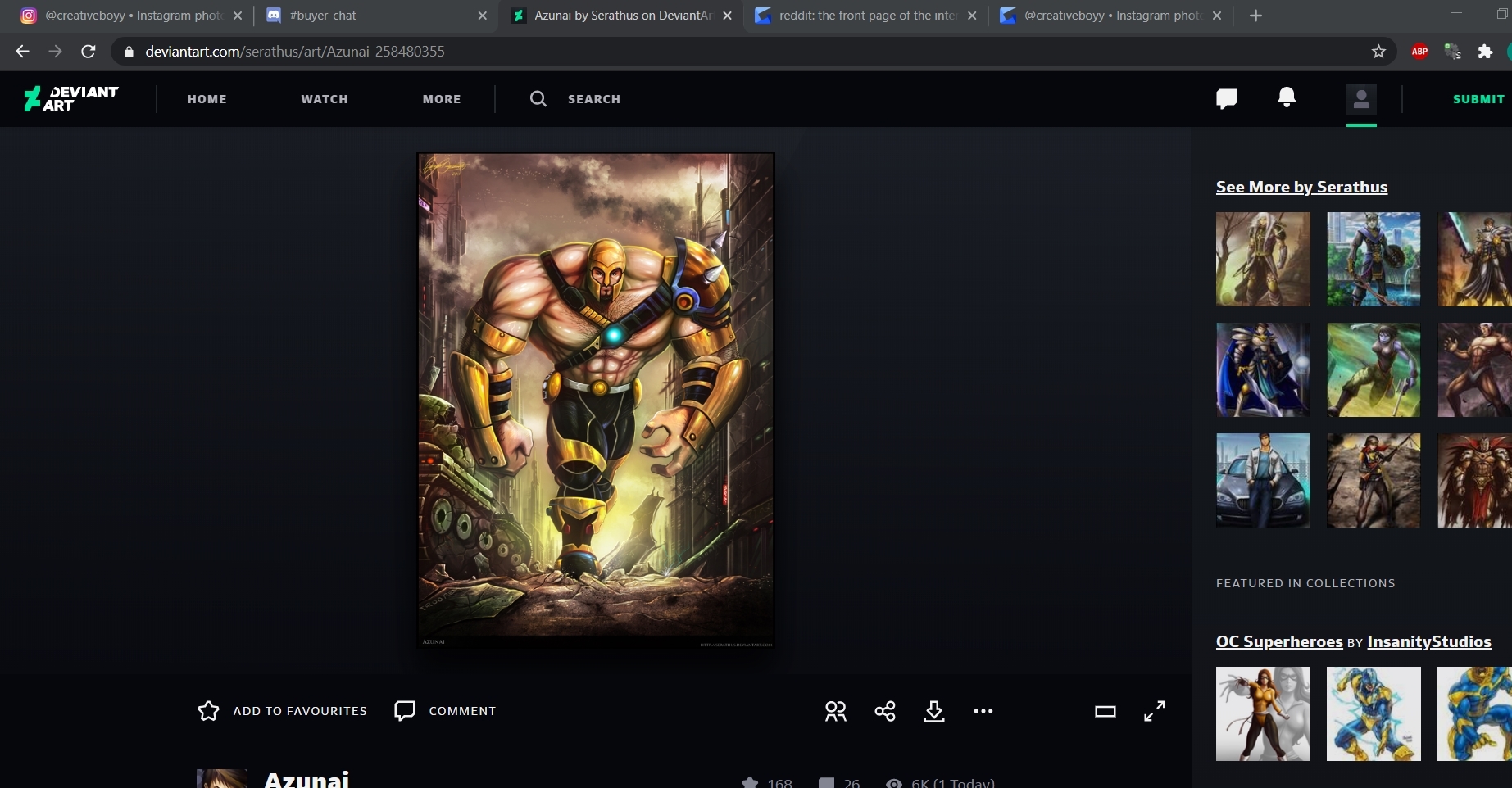Go forward in browser history
Screen dimensions: 1512x788
pyautogui.click(x=55, y=51)
